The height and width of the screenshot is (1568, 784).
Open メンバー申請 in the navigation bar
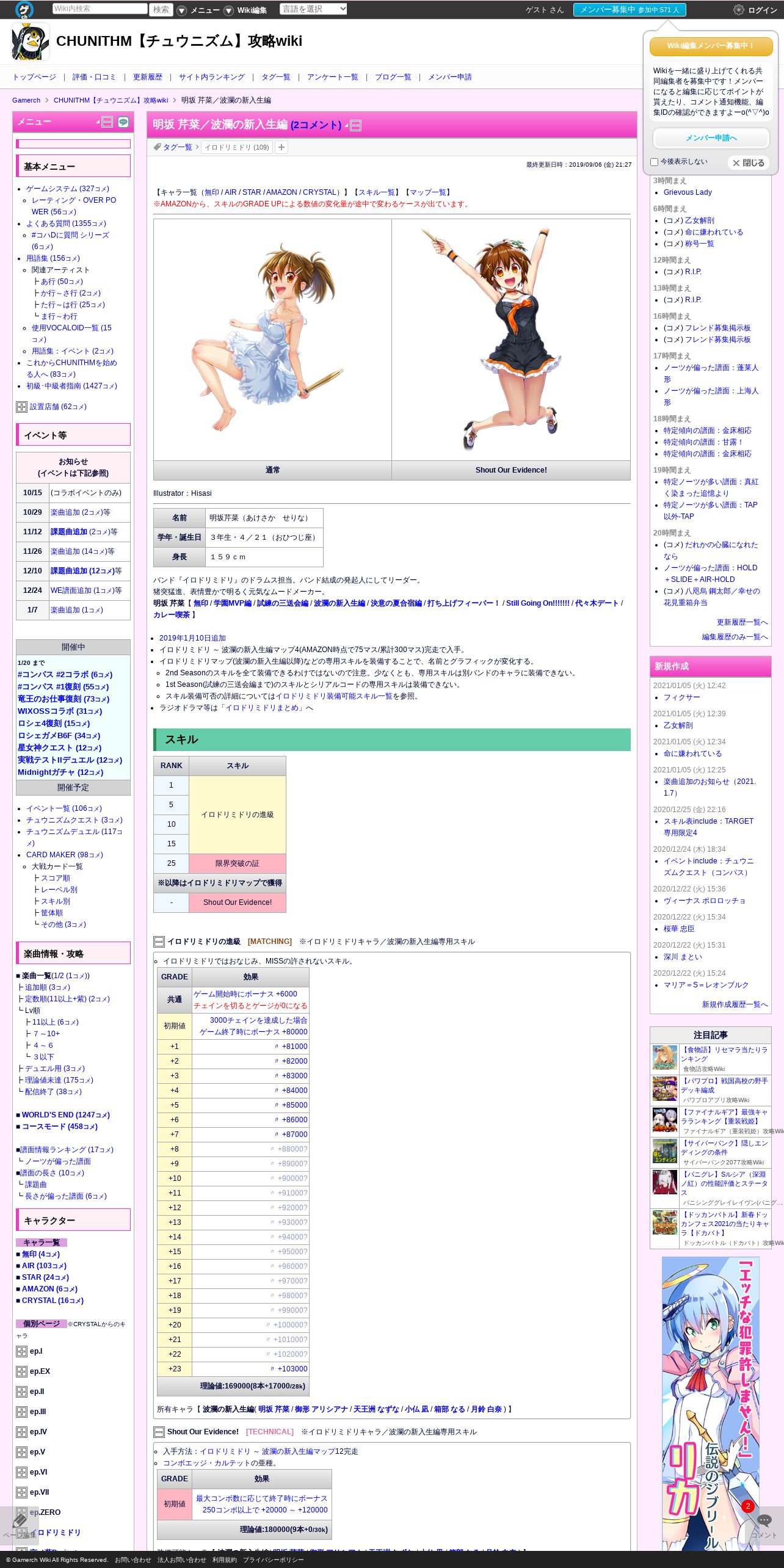(x=450, y=77)
